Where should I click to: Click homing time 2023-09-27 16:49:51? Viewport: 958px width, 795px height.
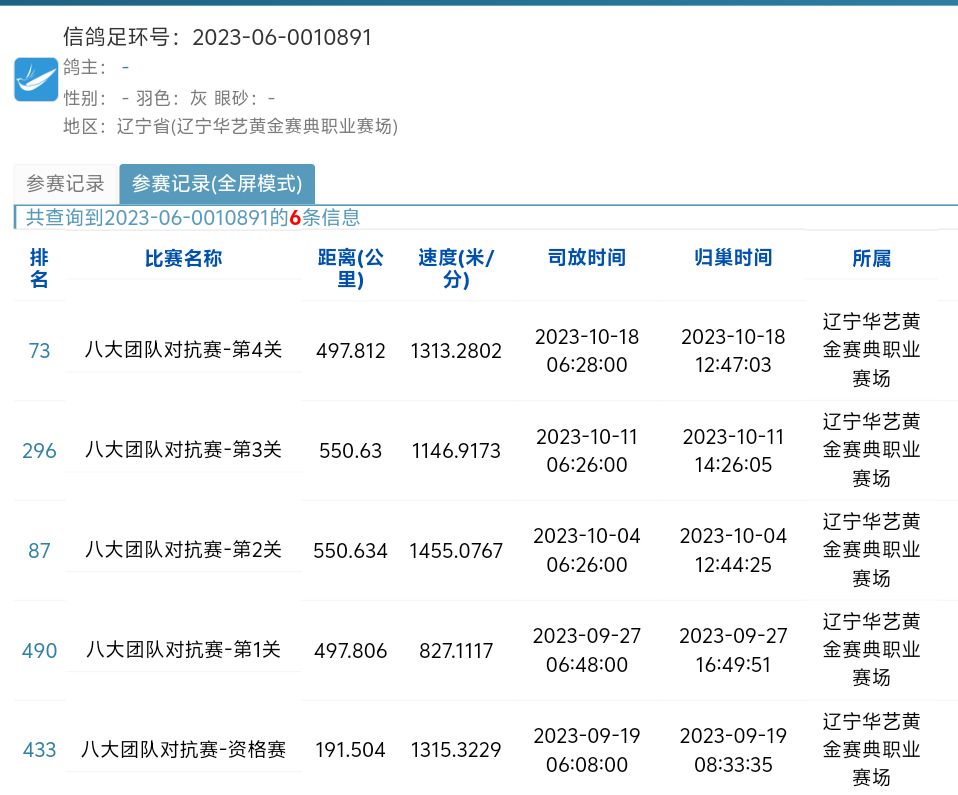(x=733, y=650)
